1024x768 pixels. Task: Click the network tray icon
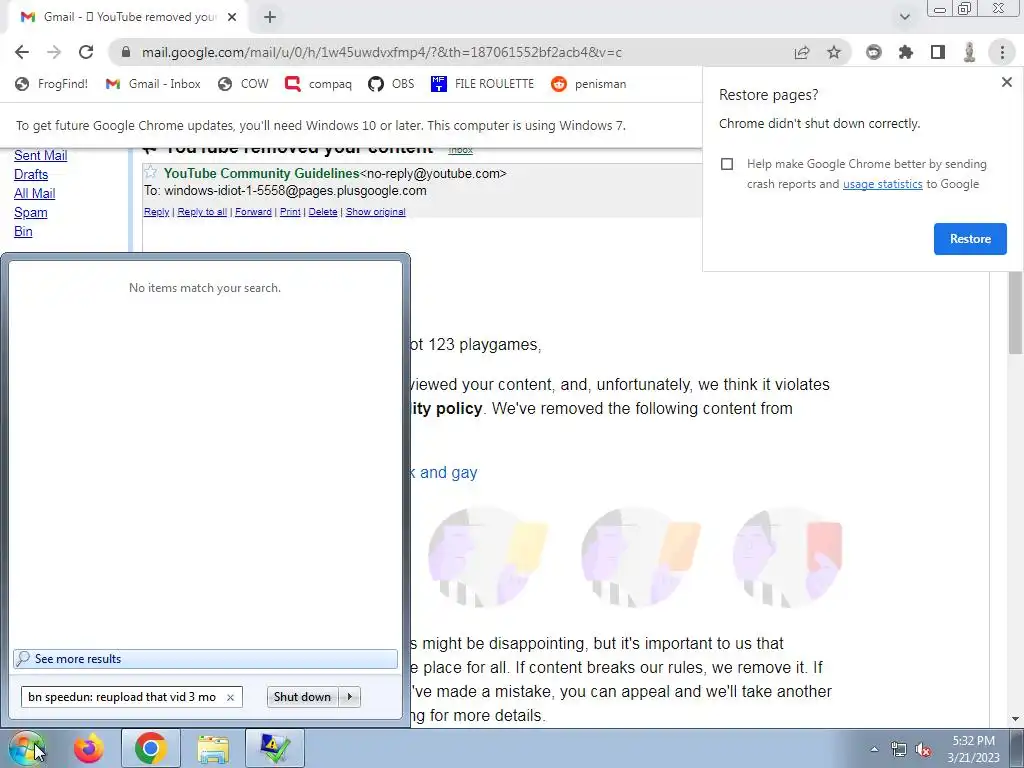click(x=899, y=749)
